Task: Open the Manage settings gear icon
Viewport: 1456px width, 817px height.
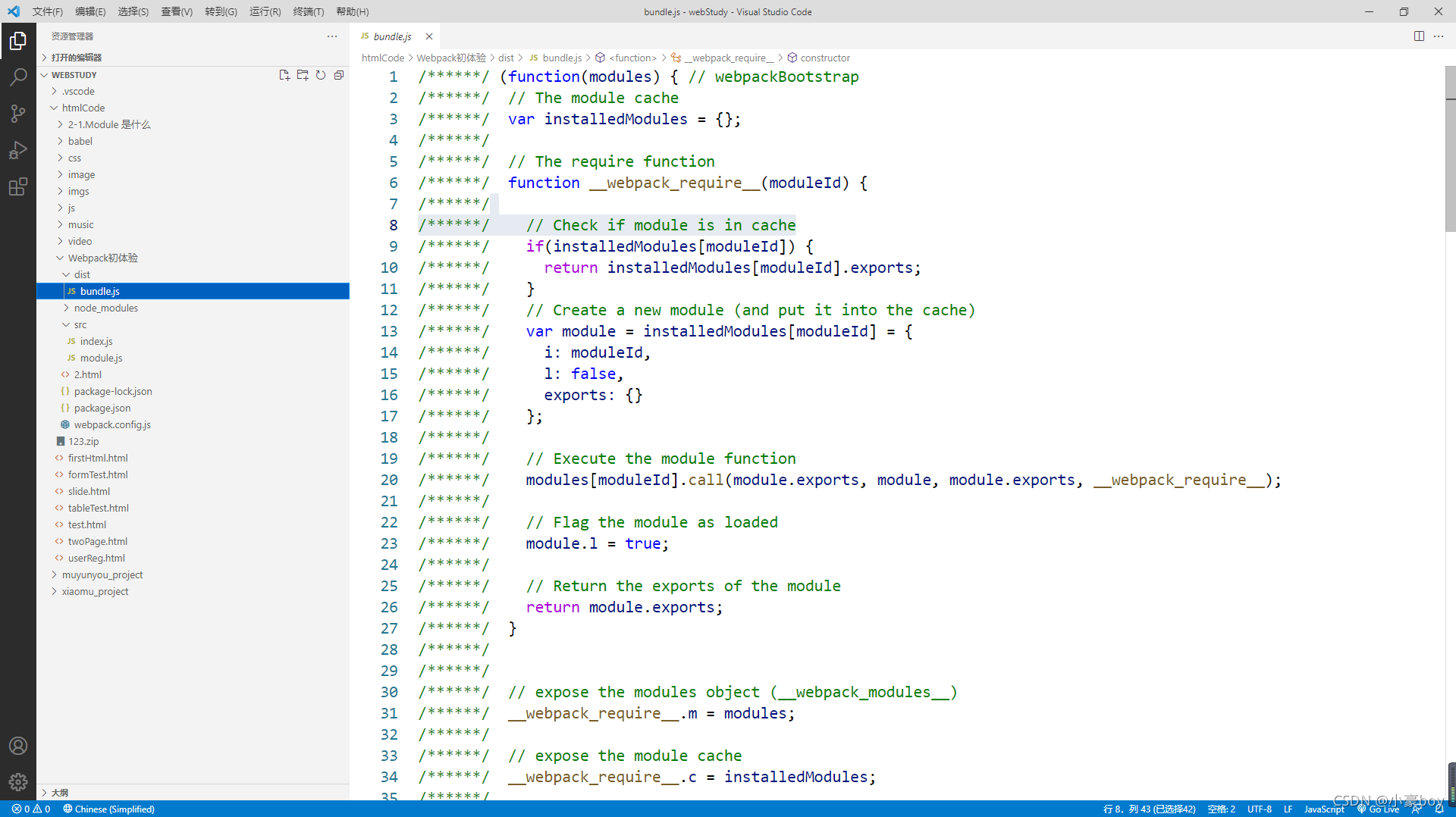Action: tap(18, 782)
